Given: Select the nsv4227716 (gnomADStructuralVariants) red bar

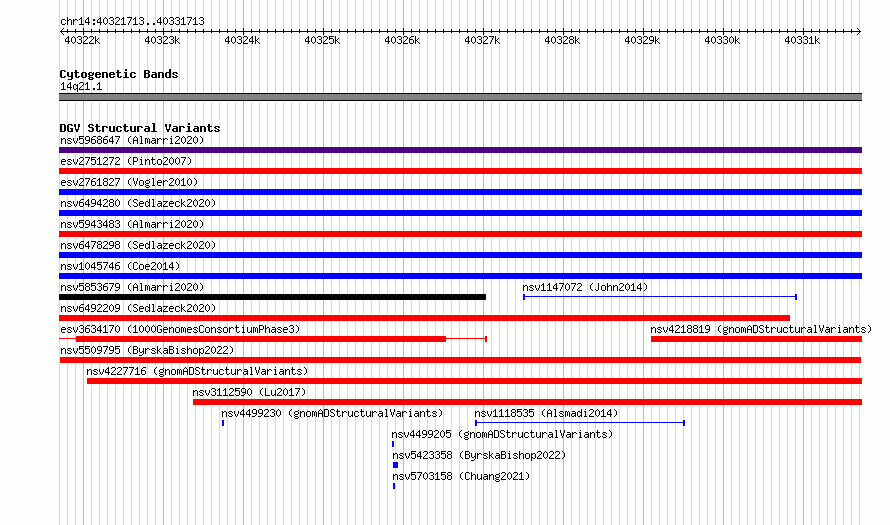Looking at the screenshot, I should coord(475,381).
